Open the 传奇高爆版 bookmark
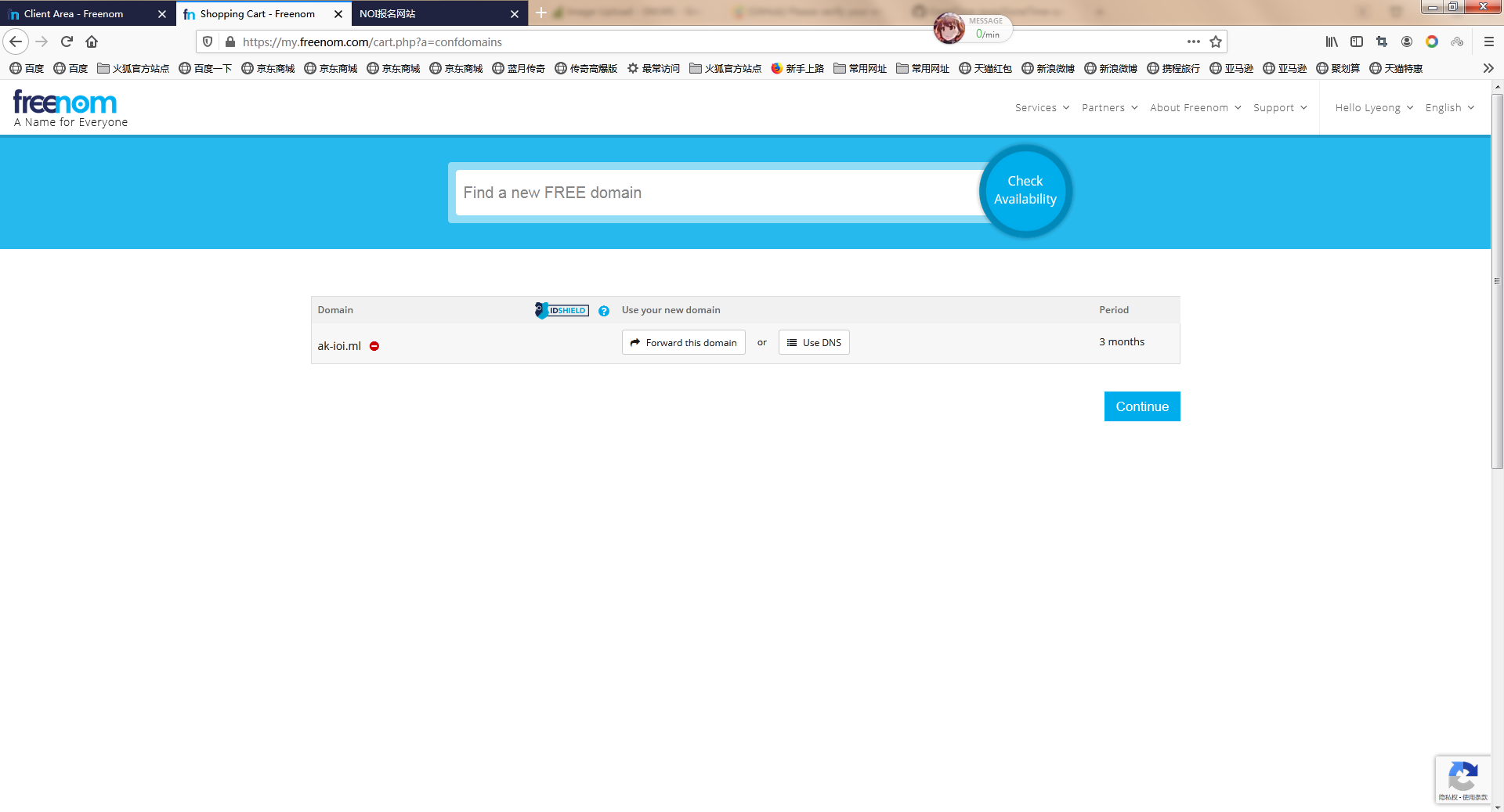Image resolution: width=1504 pixels, height=812 pixels. click(586, 68)
